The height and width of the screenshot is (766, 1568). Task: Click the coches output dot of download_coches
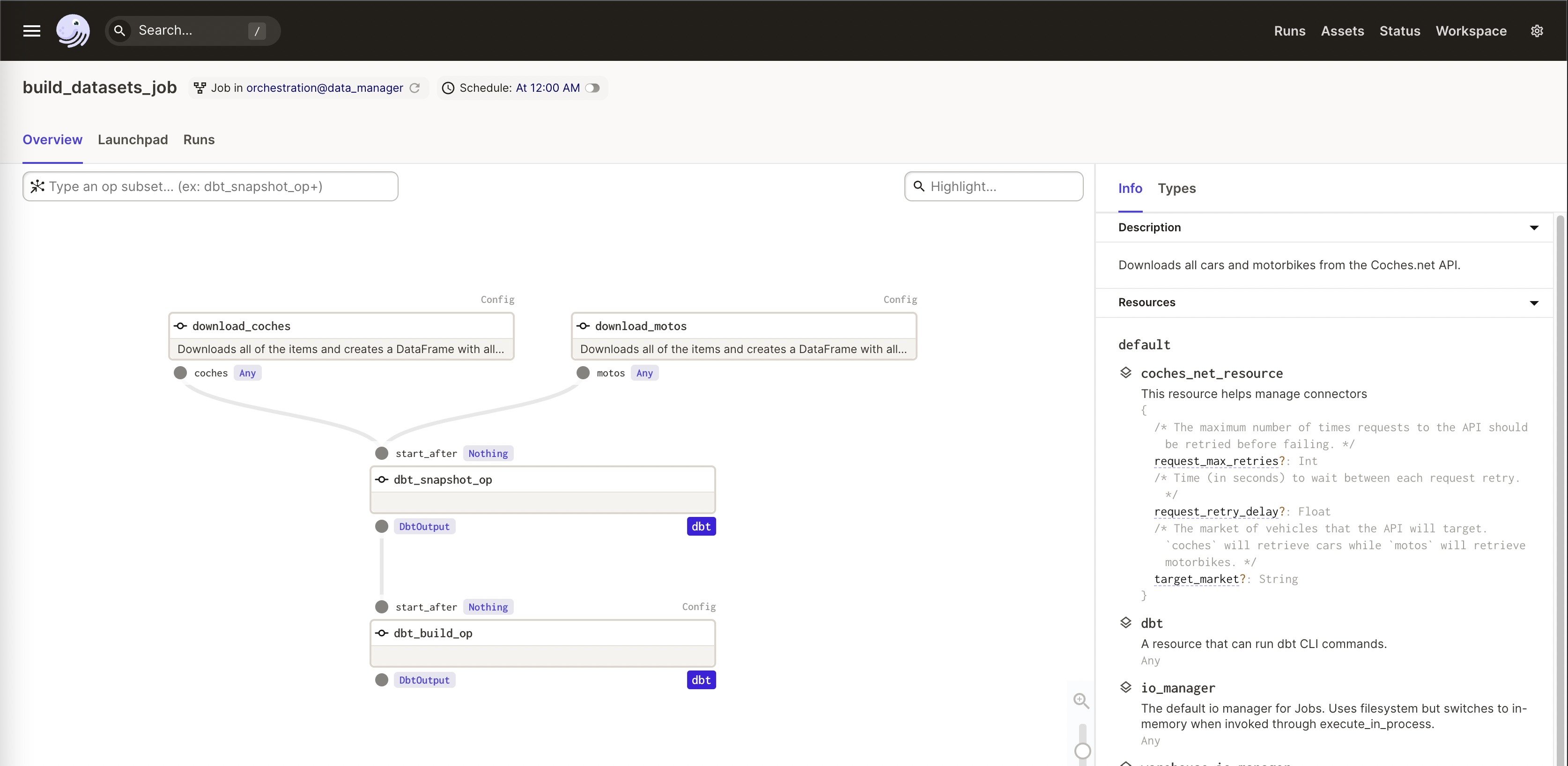tap(180, 373)
